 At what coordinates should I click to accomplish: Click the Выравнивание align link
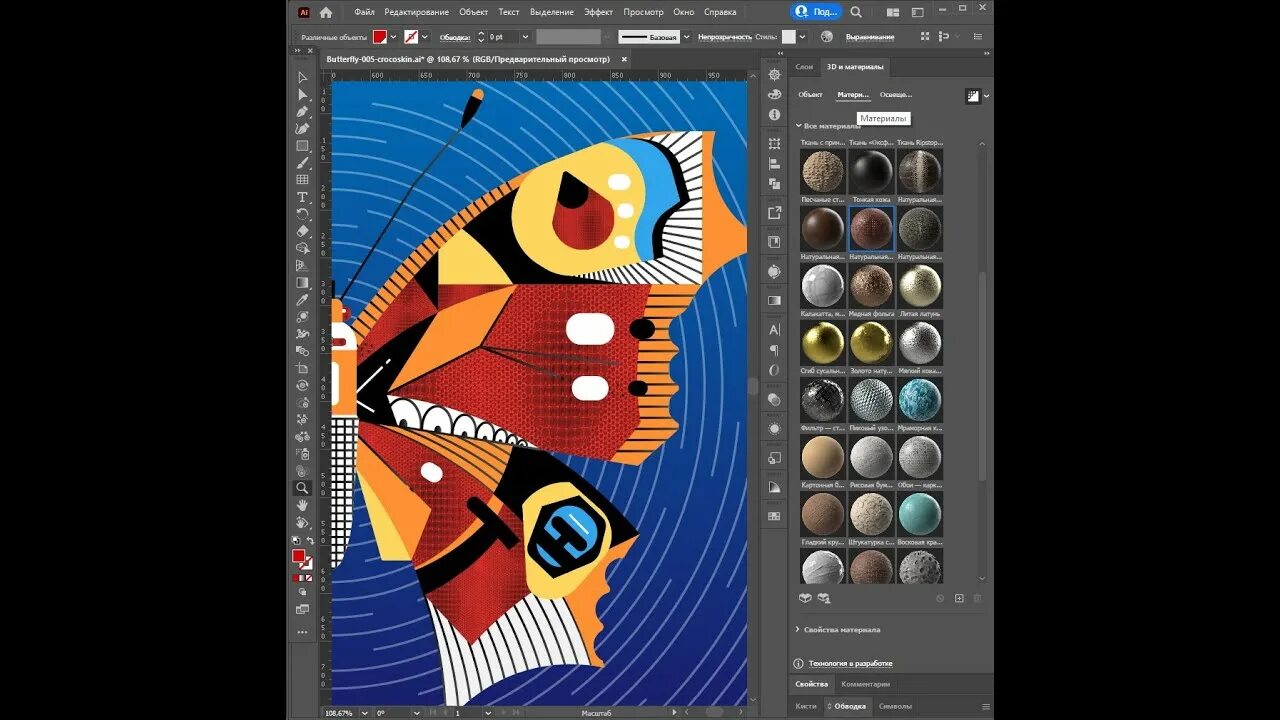tap(870, 37)
